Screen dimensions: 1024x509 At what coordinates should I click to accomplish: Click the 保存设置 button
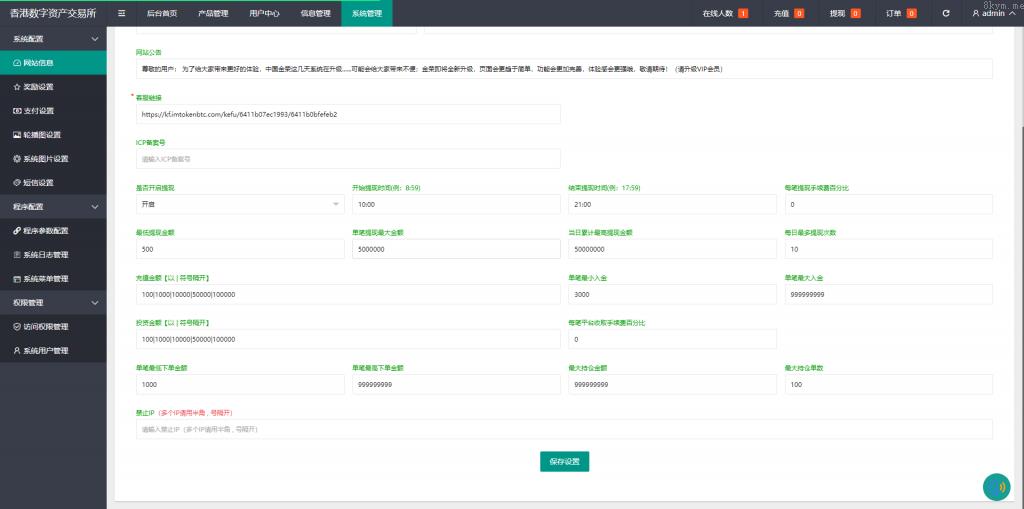point(564,461)
